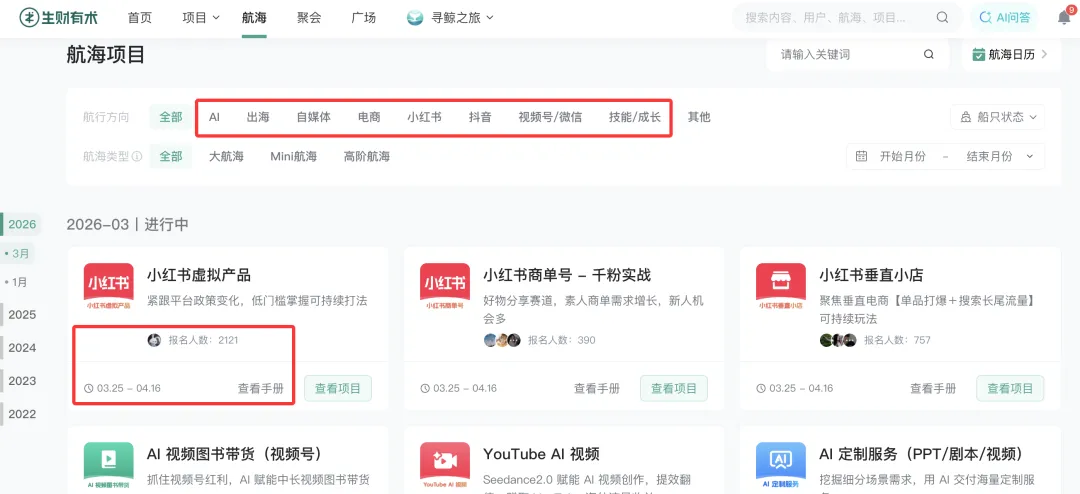1080x494 pixels.
Task: Select 全部 in 航海类型 filter
Action: 171,156
